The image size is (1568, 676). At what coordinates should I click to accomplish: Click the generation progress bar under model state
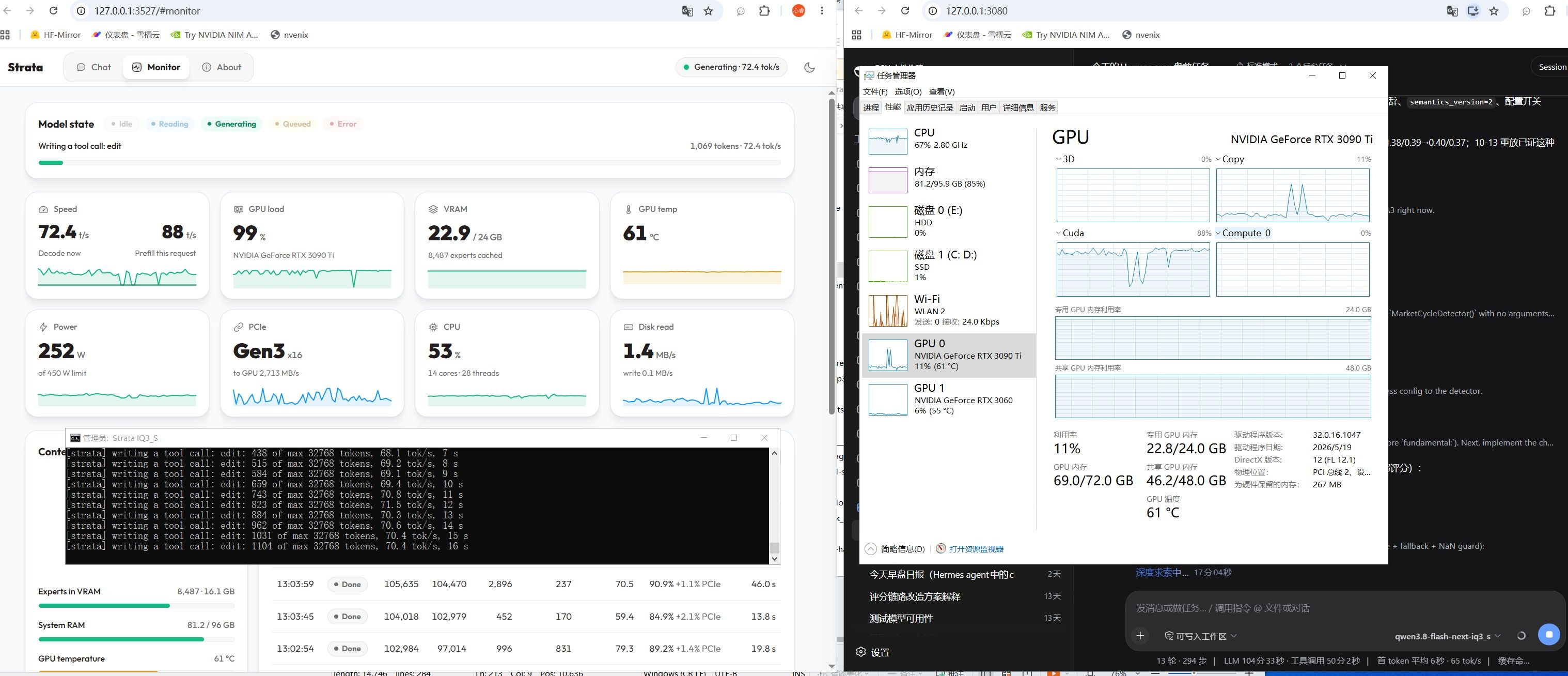tap(409, 163)
